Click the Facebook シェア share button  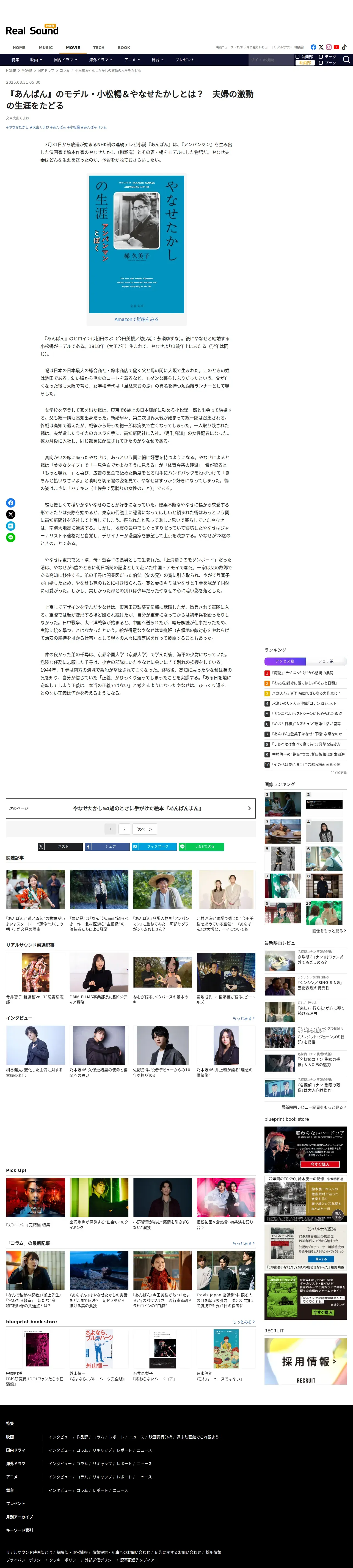point(107,847)
